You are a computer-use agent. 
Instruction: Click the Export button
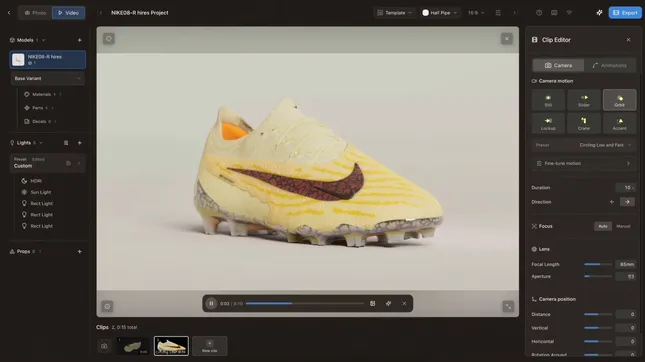pos(625,13)
